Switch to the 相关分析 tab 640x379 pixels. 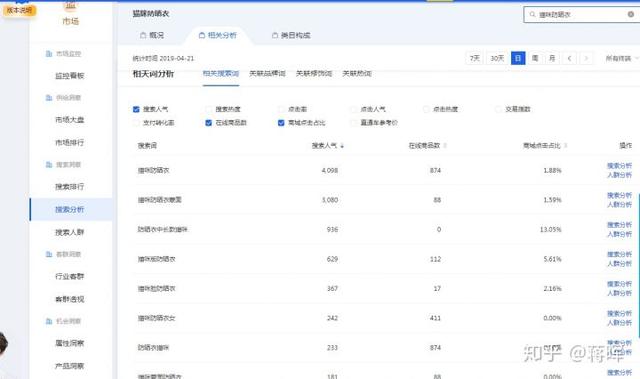(218, 35)
